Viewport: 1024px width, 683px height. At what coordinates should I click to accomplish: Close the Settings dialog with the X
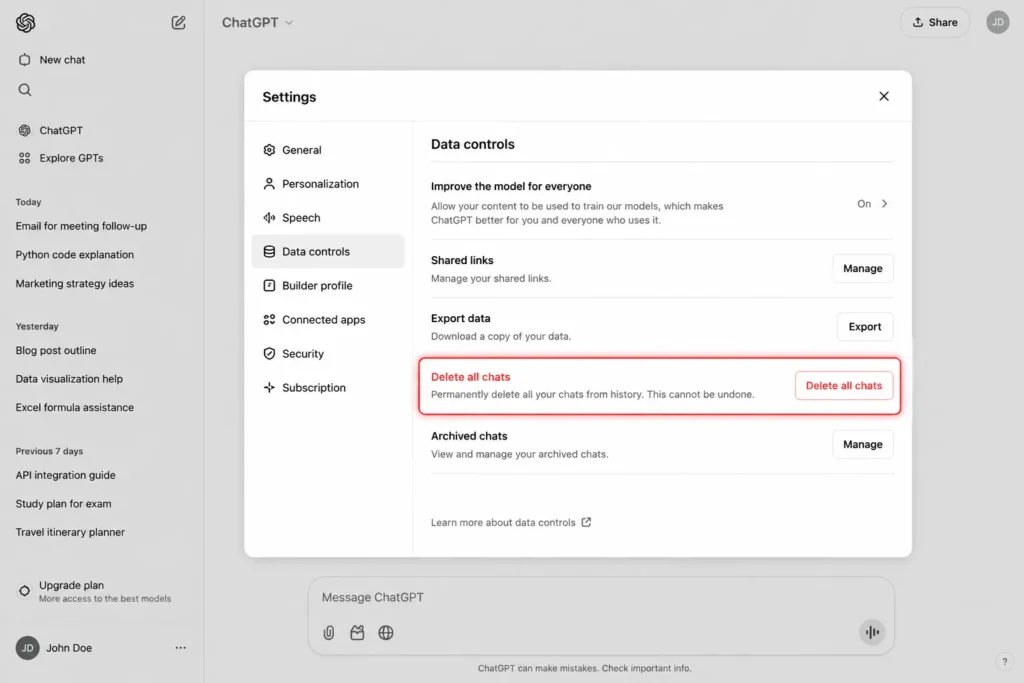(x=884, y=96)
